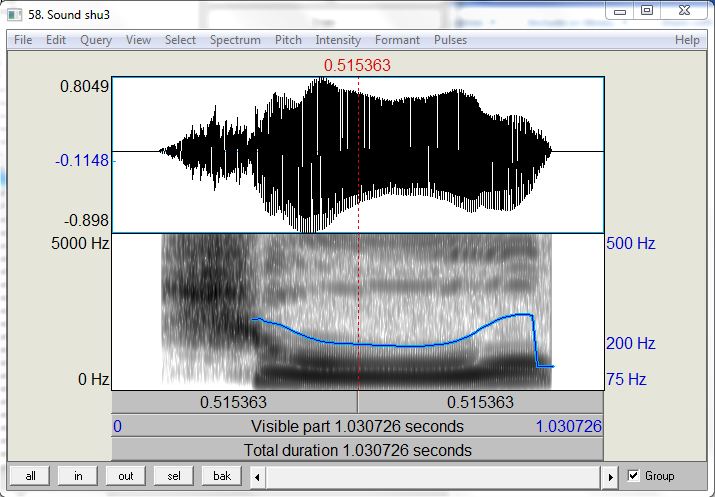Click the blue pitch contour in spectrogram
Viewport: 715px width, 497px height.
392,345
